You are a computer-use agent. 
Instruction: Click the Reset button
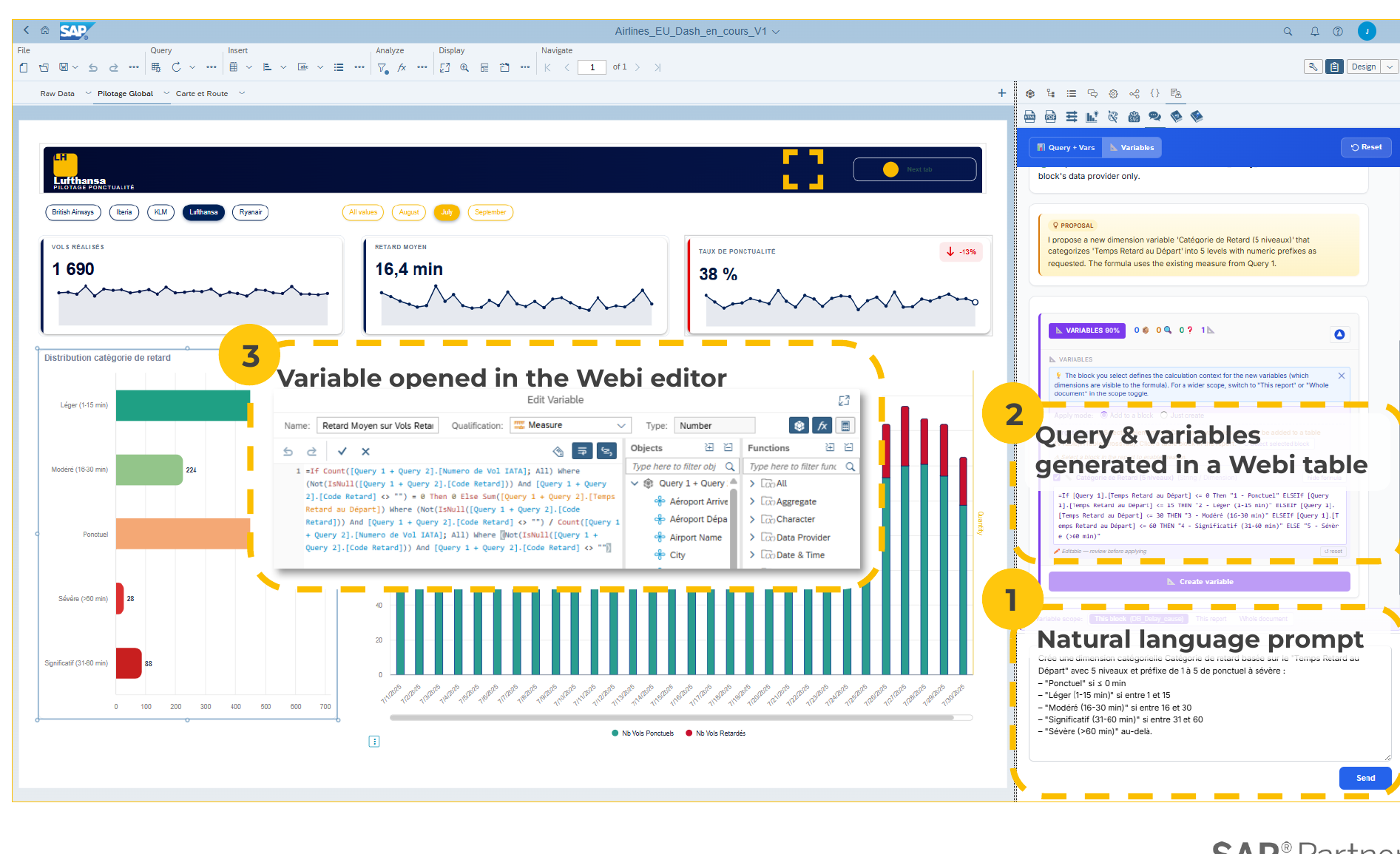1366,147
